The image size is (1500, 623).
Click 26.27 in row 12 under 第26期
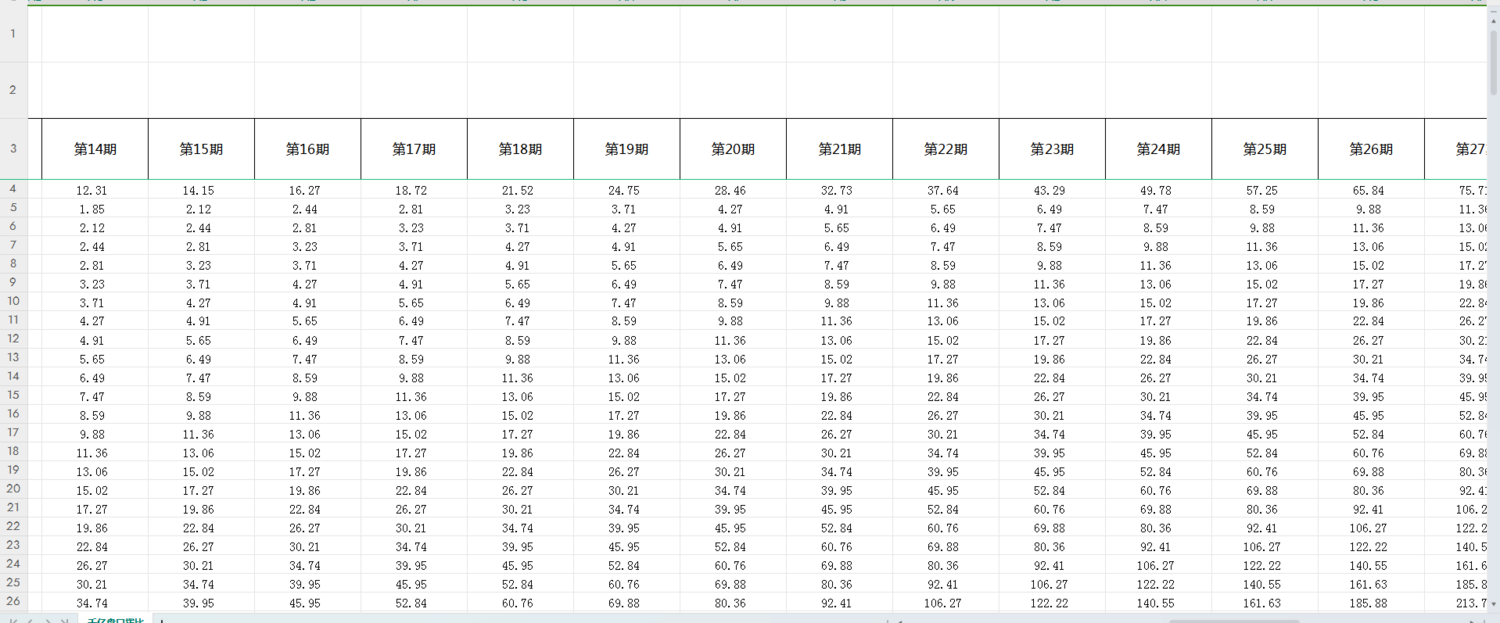(x=1371, y=340)
